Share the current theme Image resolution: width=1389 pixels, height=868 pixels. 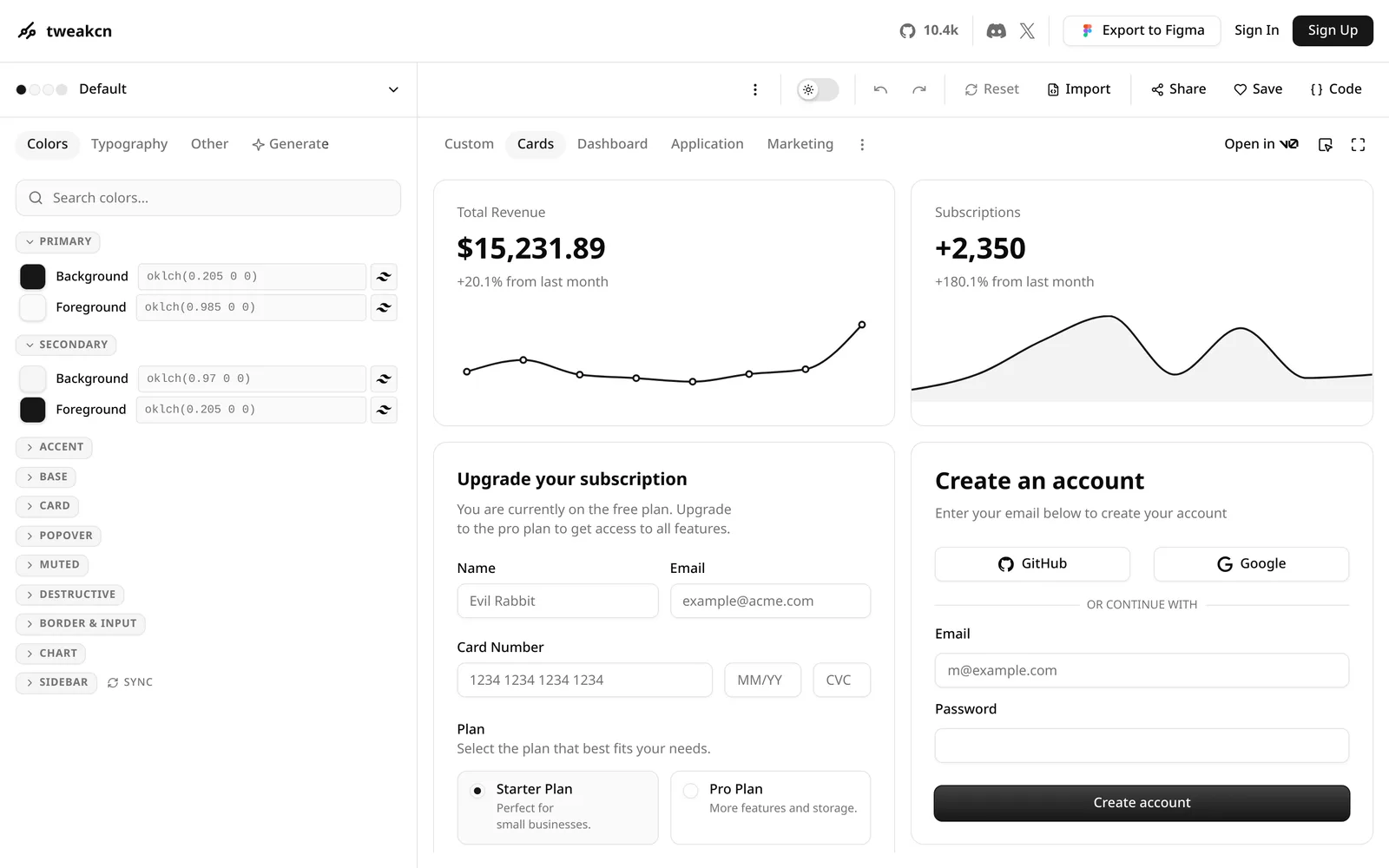coord(1178,89)
